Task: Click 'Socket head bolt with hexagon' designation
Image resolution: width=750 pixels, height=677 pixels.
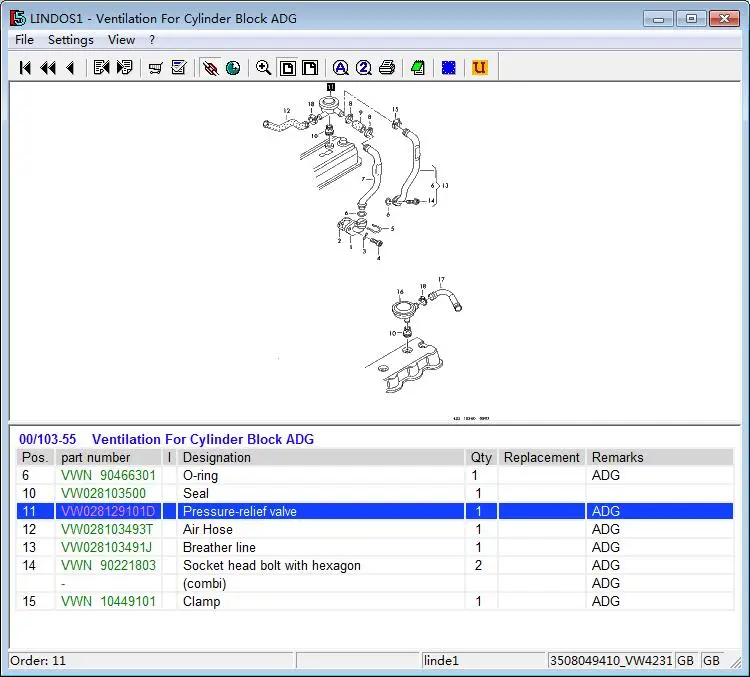Action: click(272, 566)
